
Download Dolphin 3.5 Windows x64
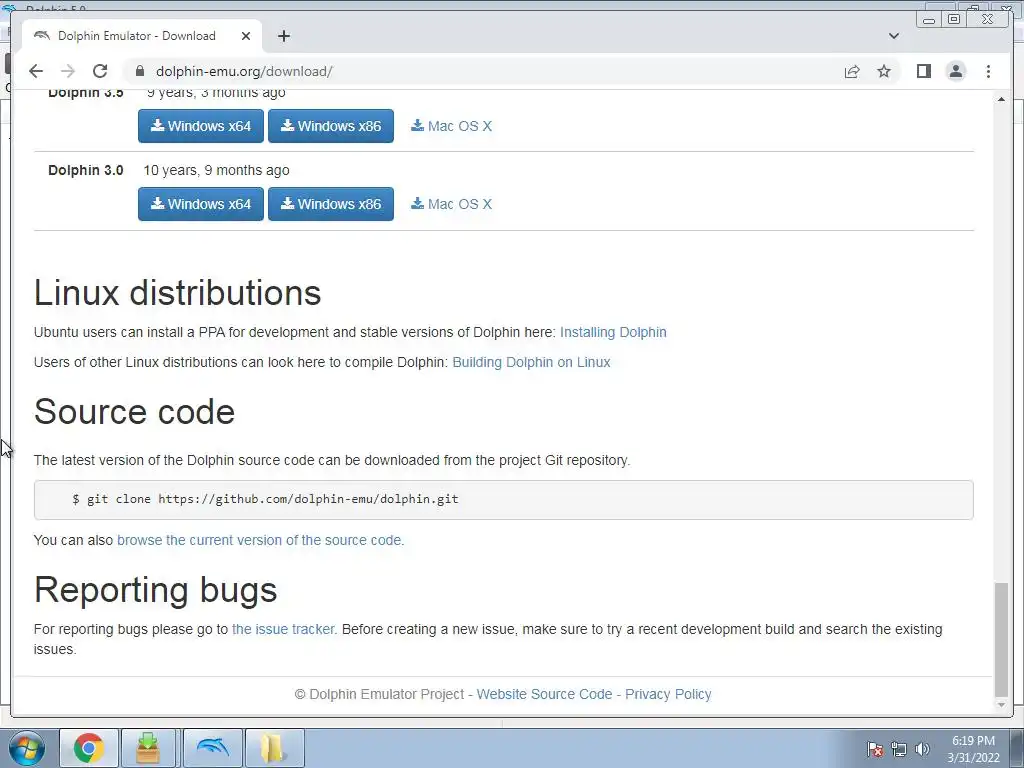pyautogui.click(x=200, y=125)
